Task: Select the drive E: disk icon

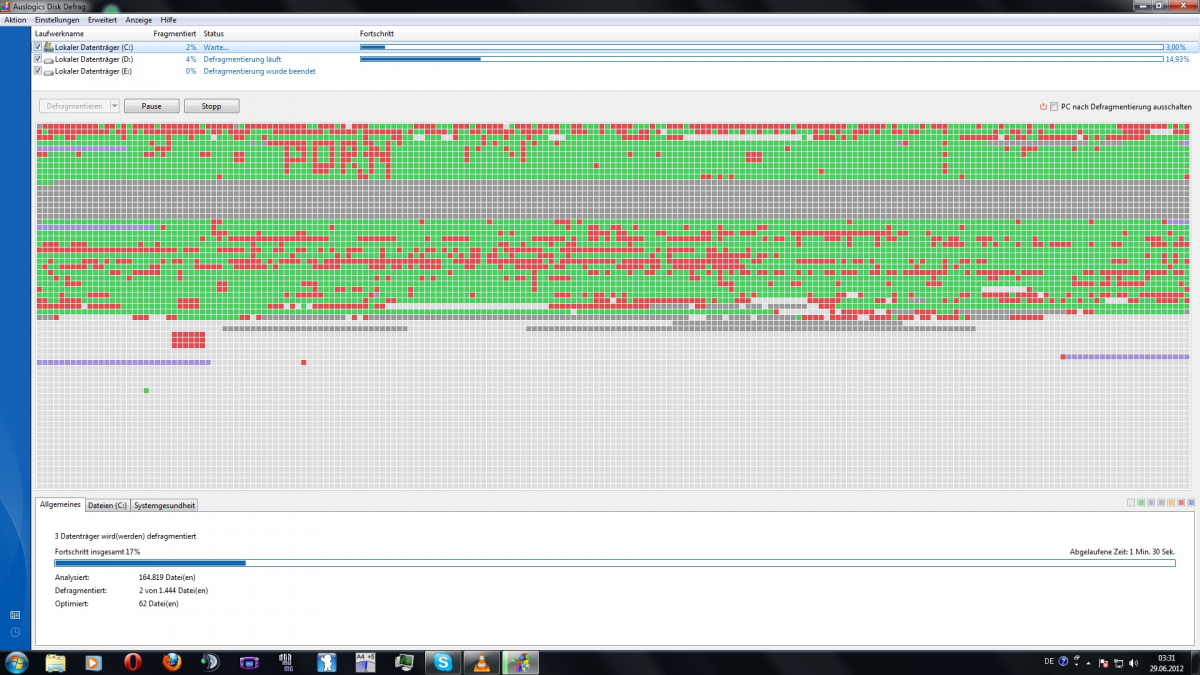Action: coord(49,71)
